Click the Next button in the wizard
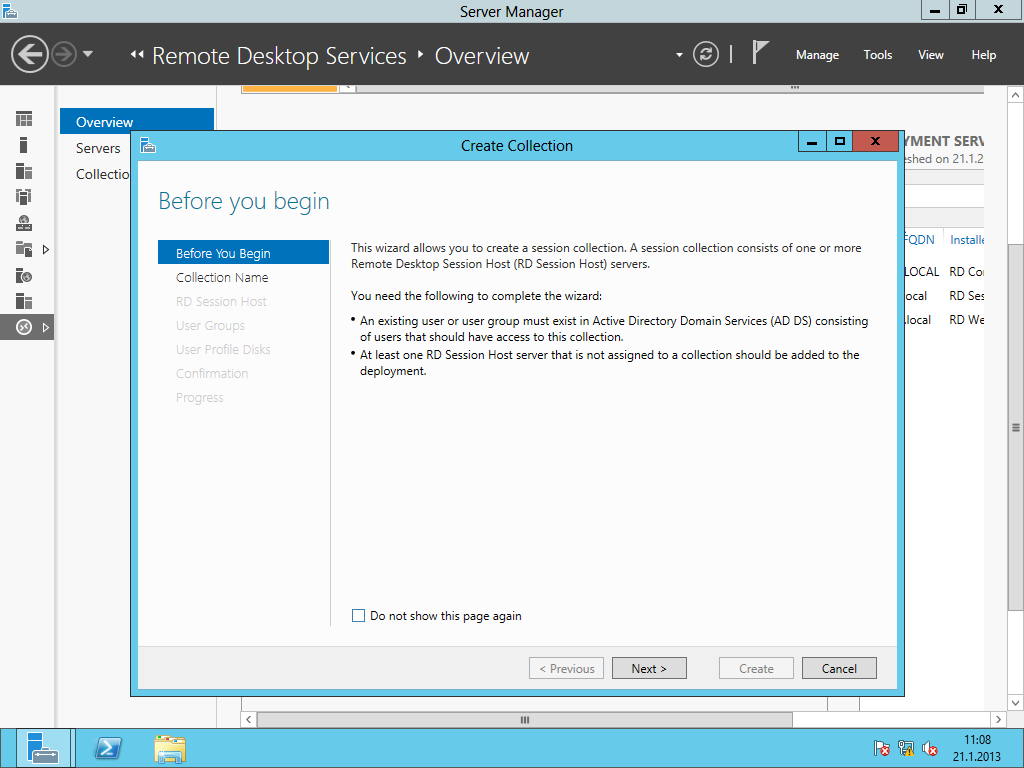The height and width of the screenshot is (768, 1024). pyautogui.click(x=648, y=668)
